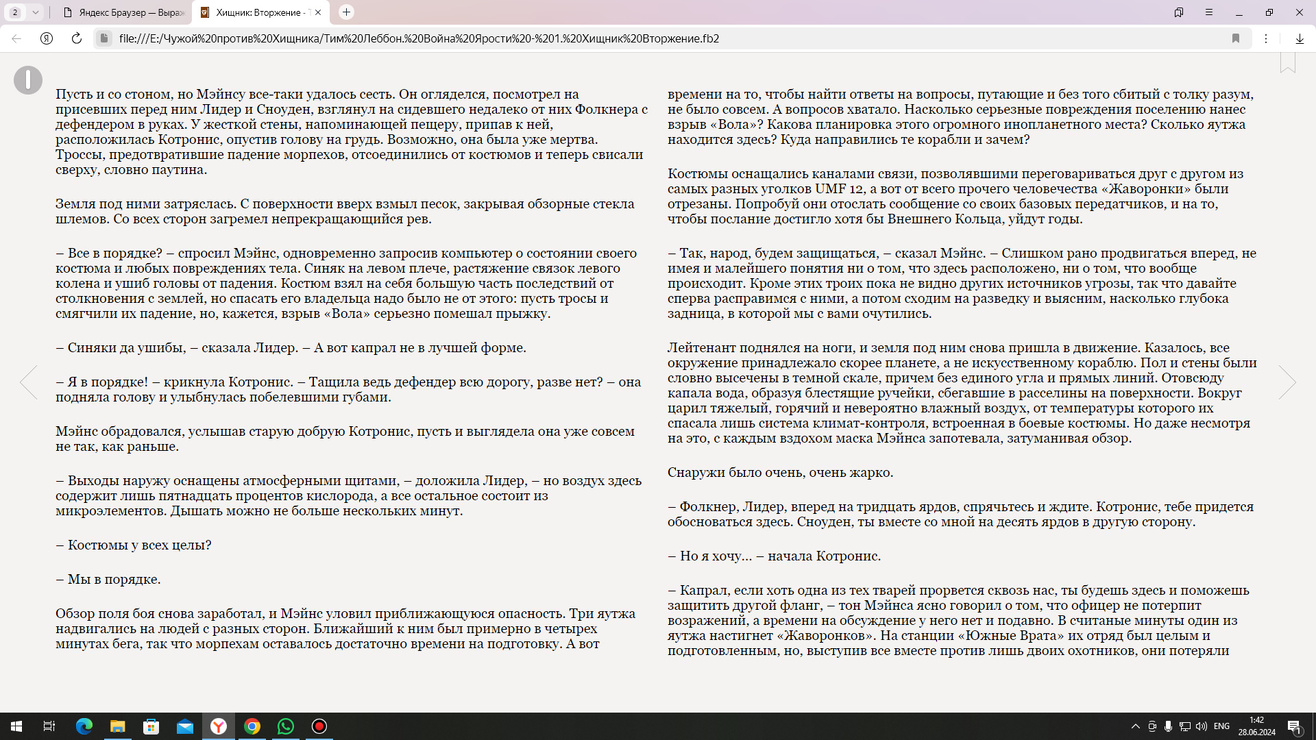
Task: Open a new tab with plus button
Action: tap(346, 12)
